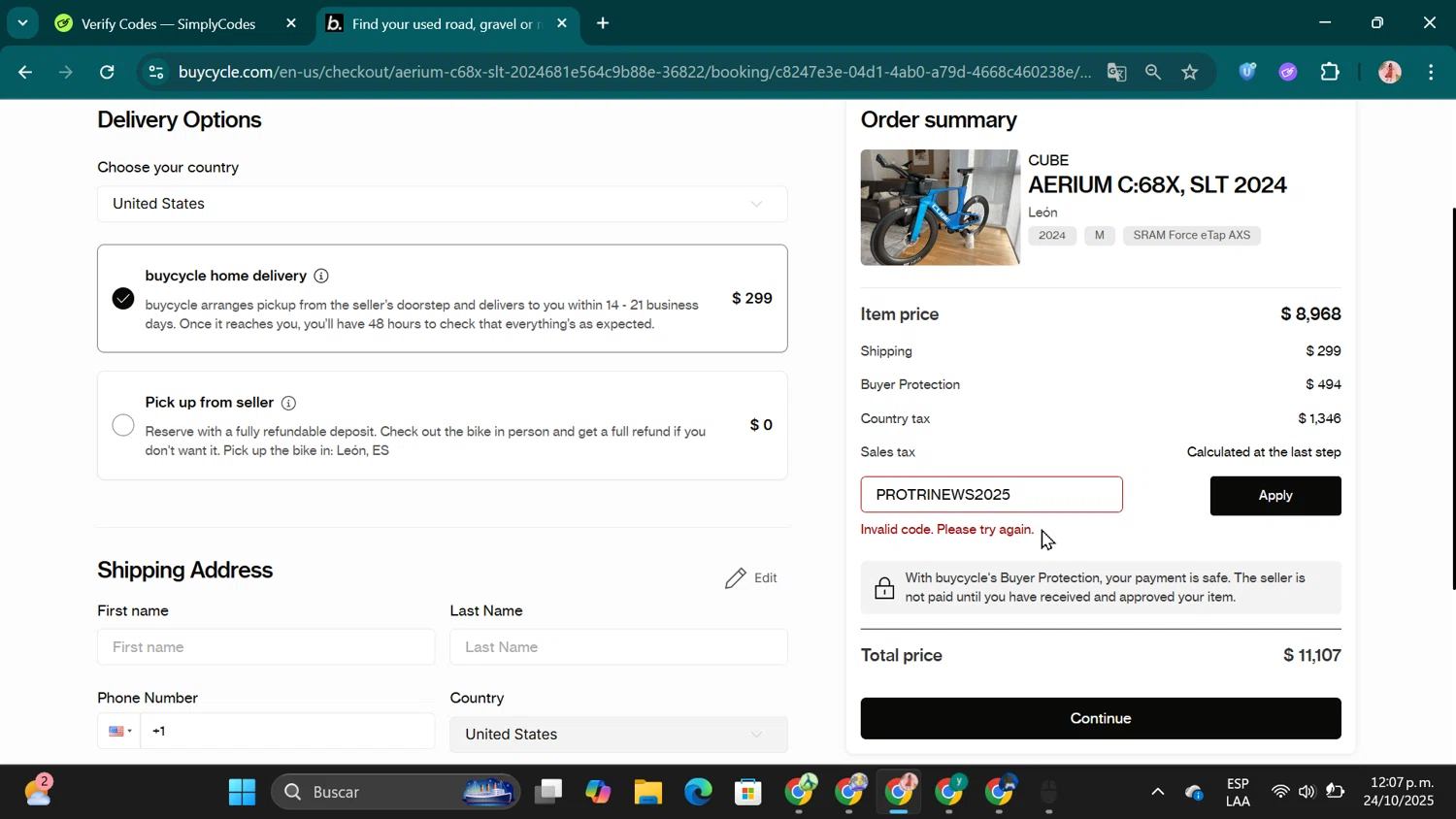Image resolution: width=1456 pixels, height=819 pixels.
Task: View site information icon in address bar
Action: [x=155, y=72]
